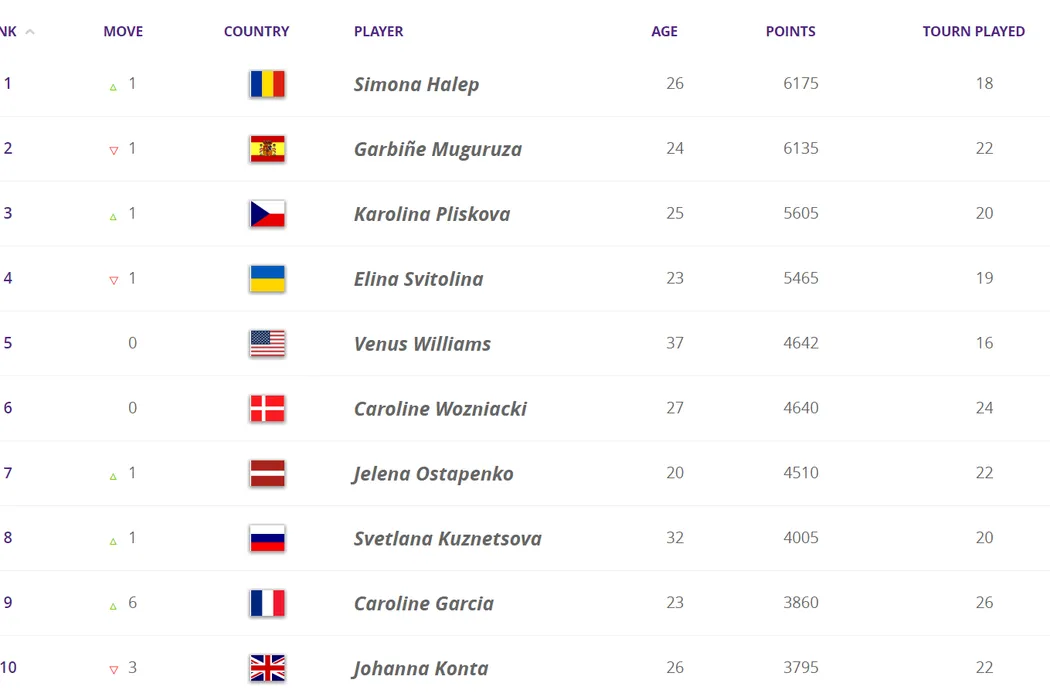Click the POINTS column header
The image size is (1050, 700).
(x=790, y=32)
